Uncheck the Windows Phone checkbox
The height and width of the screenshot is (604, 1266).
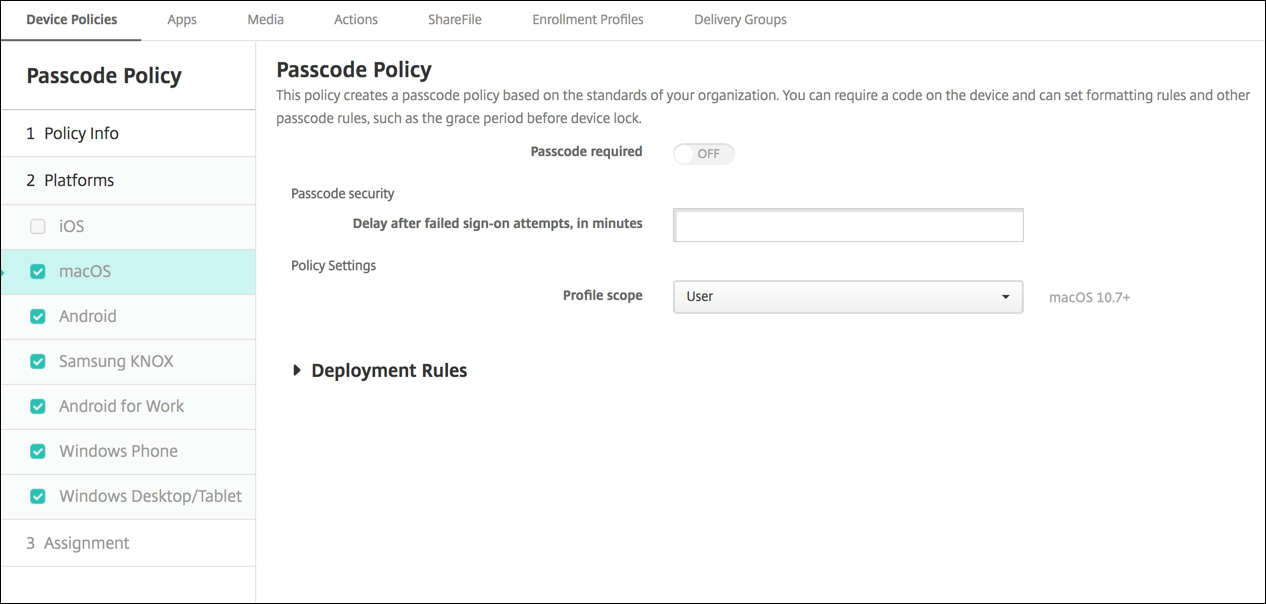(38, 452)
